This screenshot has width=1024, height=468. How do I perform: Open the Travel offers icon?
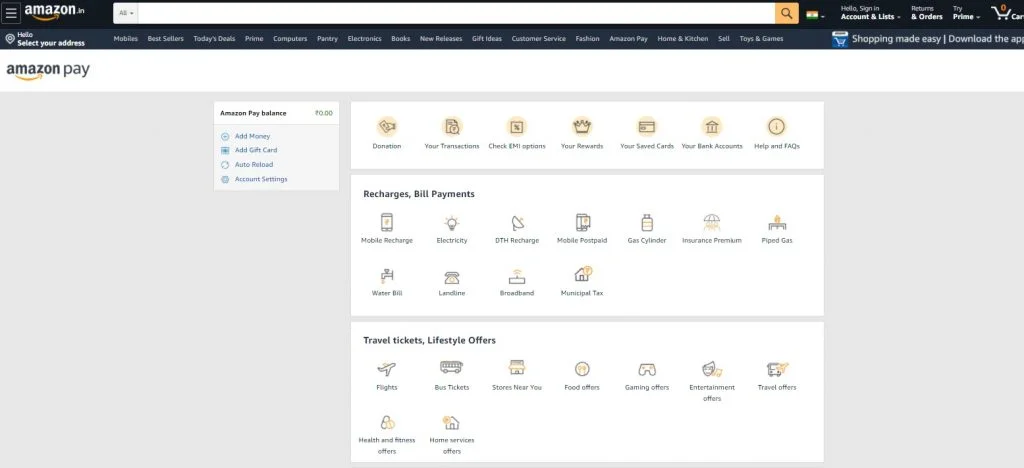(777, 369)
